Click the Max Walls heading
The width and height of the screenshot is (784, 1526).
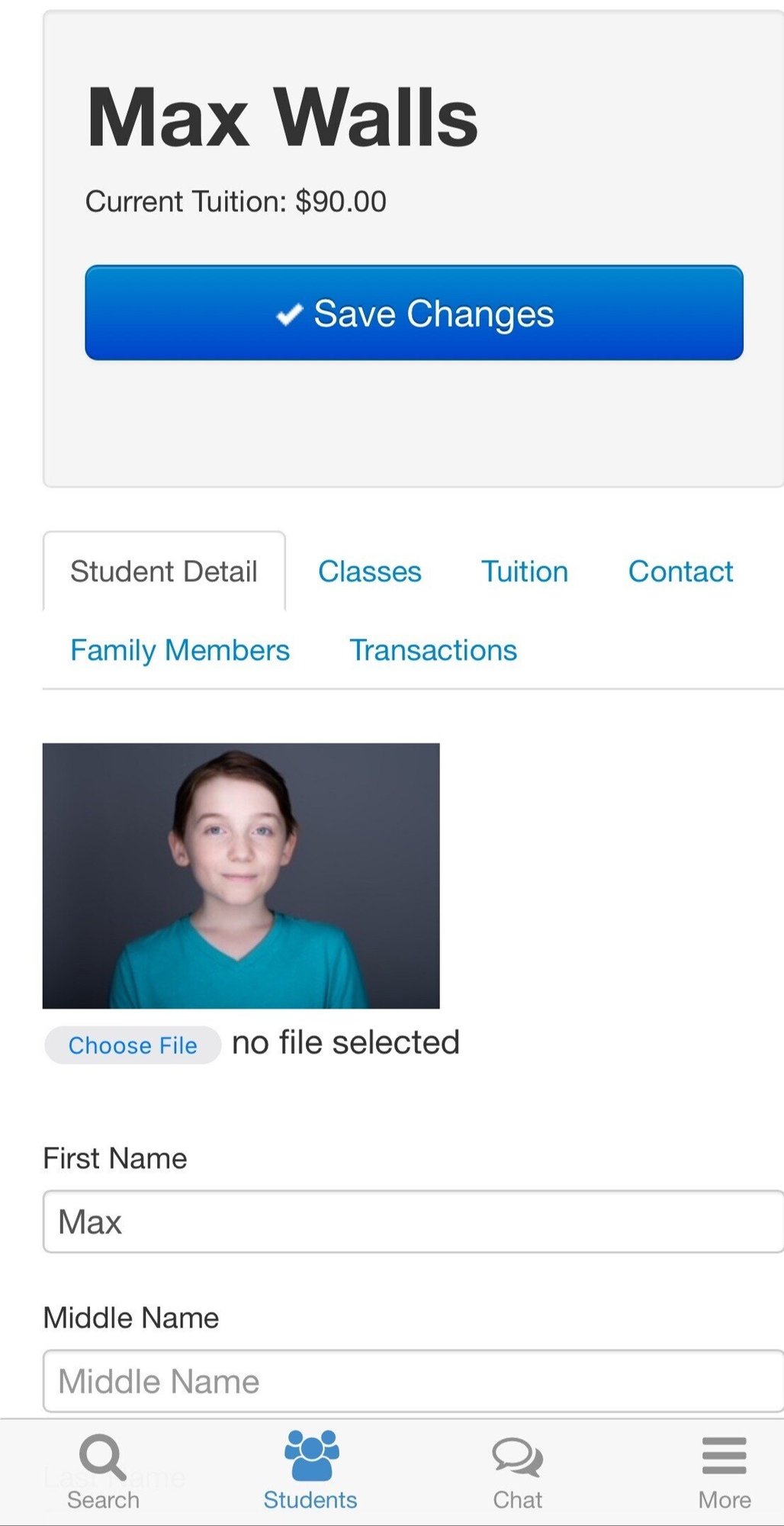(x=283, y=118)
